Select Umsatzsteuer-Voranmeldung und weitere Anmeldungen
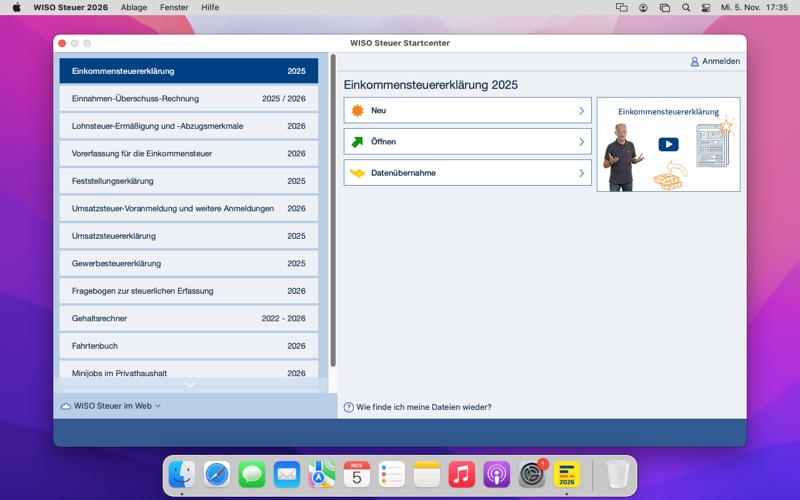 point(189,209)
